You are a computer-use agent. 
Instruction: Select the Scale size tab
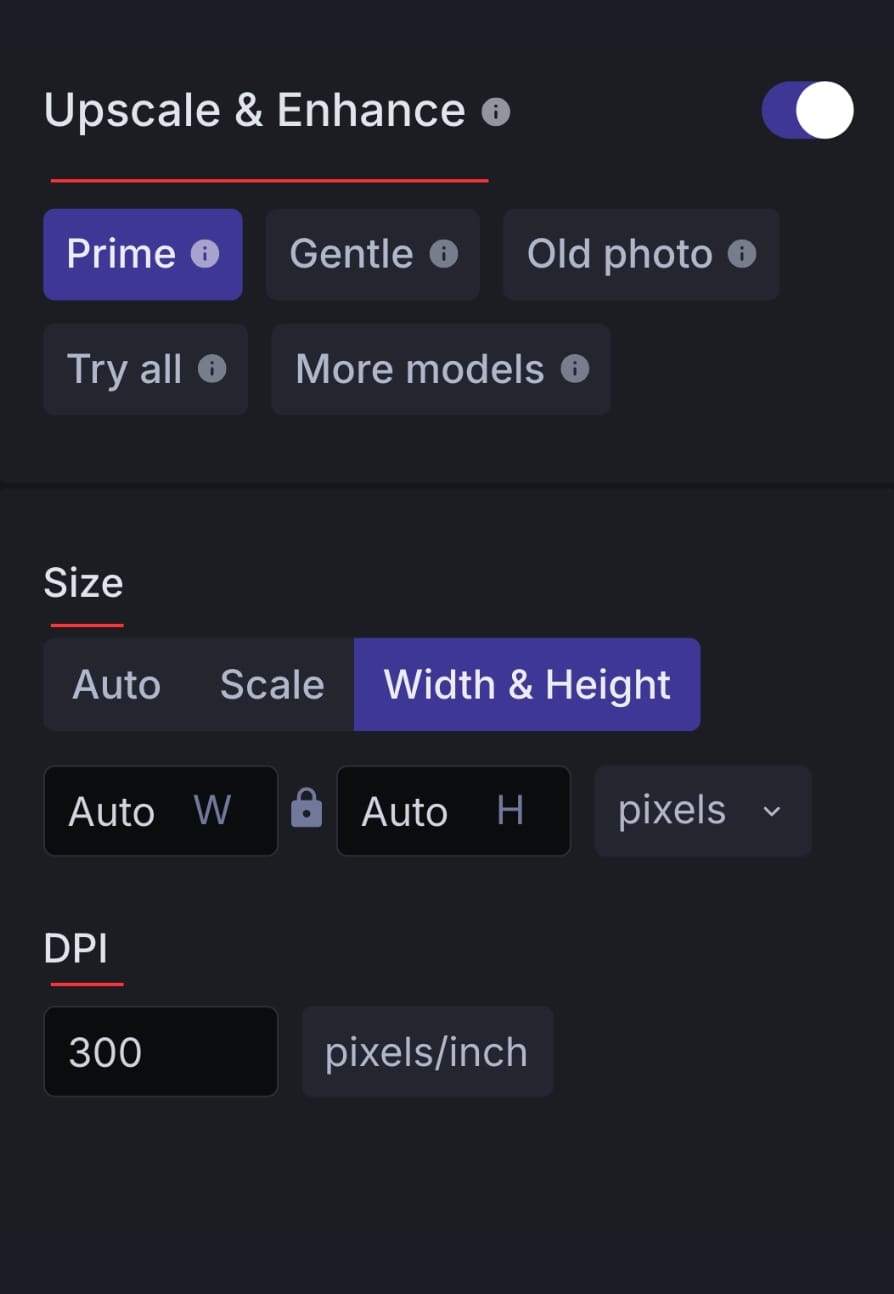point(271,684)
